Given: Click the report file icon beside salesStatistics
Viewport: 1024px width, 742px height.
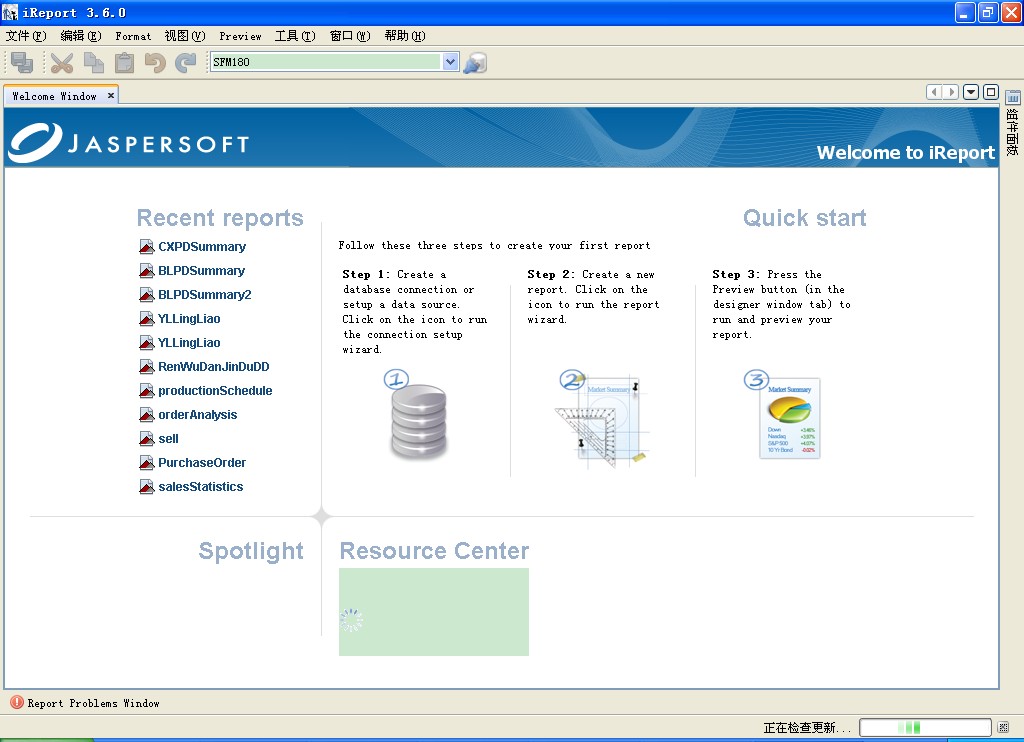Looking at the screenshot, I should coord(146,487).
